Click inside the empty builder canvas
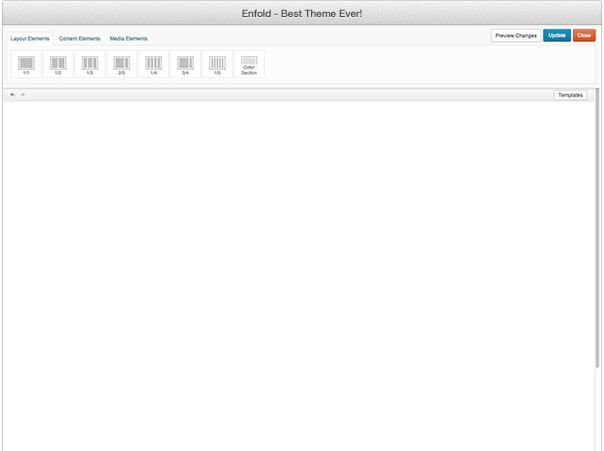 [x=295, y=270]
